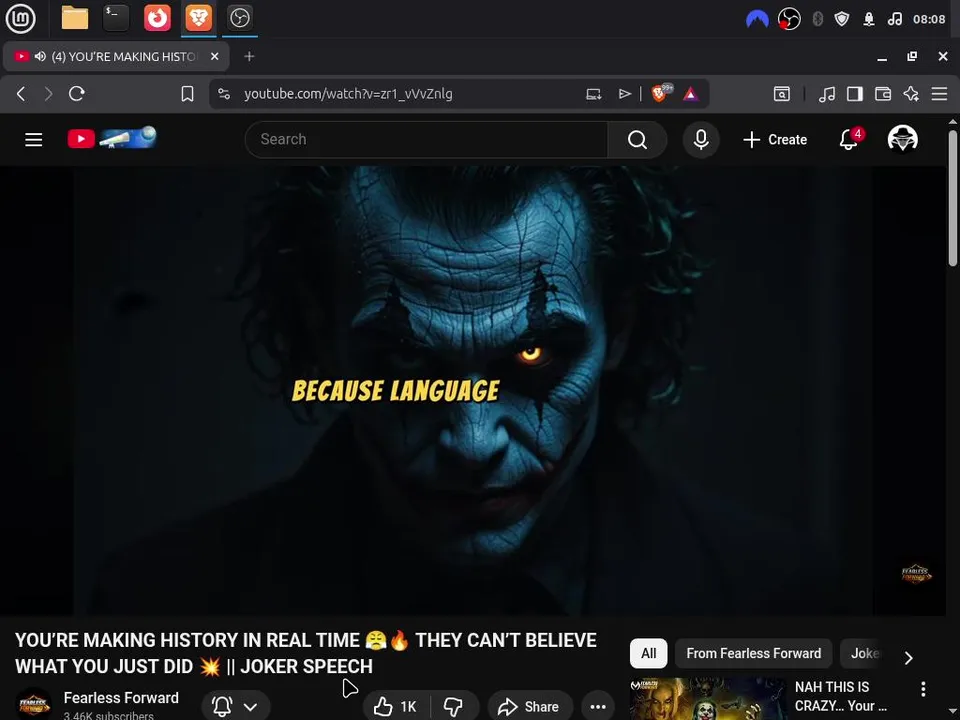Viewport: 960px width, 720px height.
Task: Bookmark this page
Action: [187, 94]
